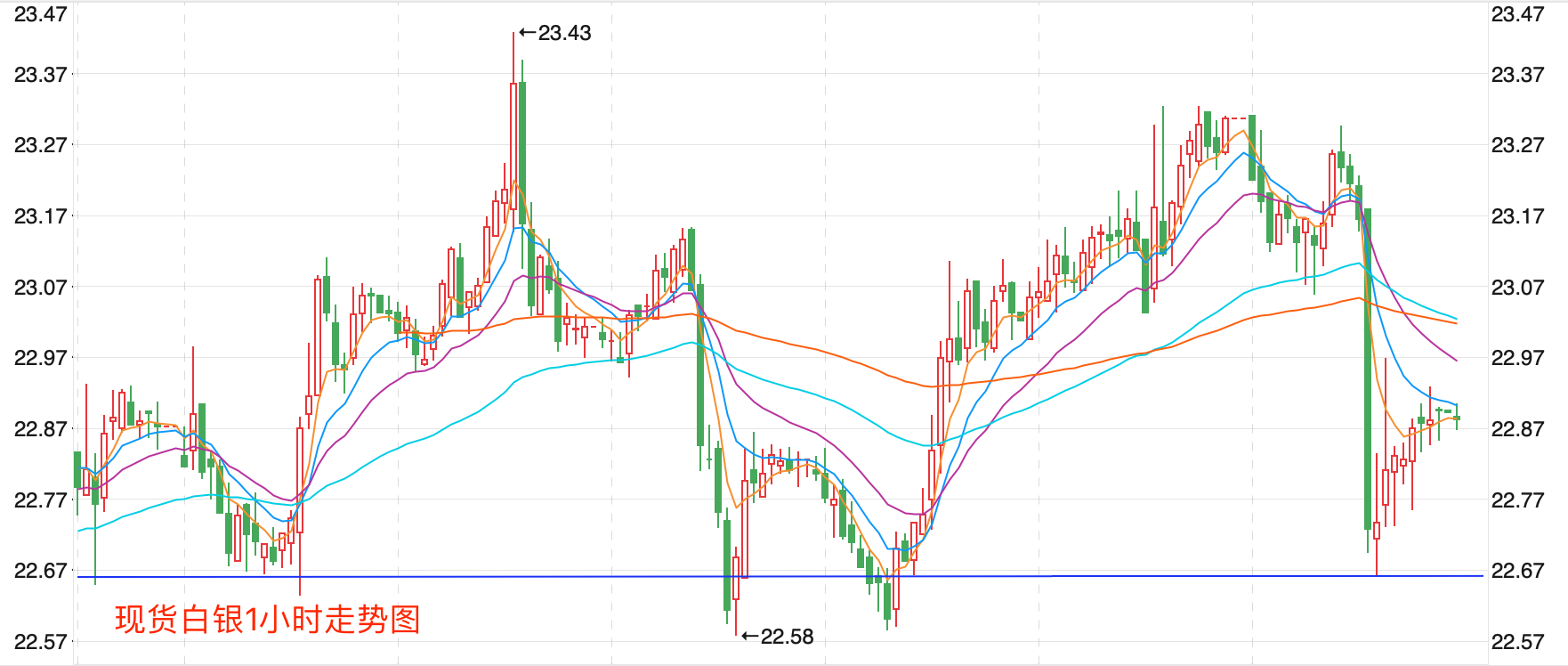Click the right axis label 22.97

[1518, 358]
